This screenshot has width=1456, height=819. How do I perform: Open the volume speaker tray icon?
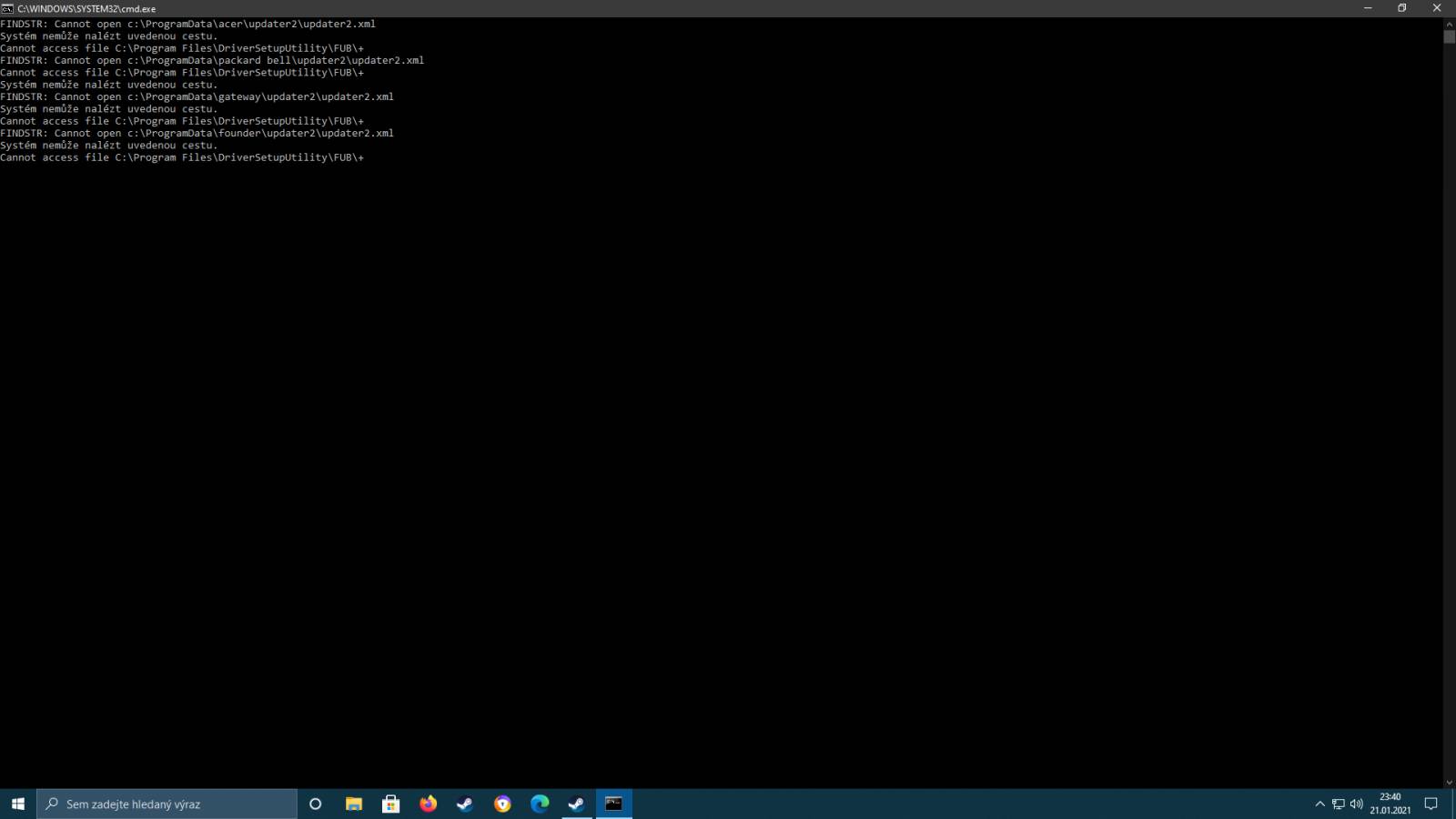(1357, 804)
